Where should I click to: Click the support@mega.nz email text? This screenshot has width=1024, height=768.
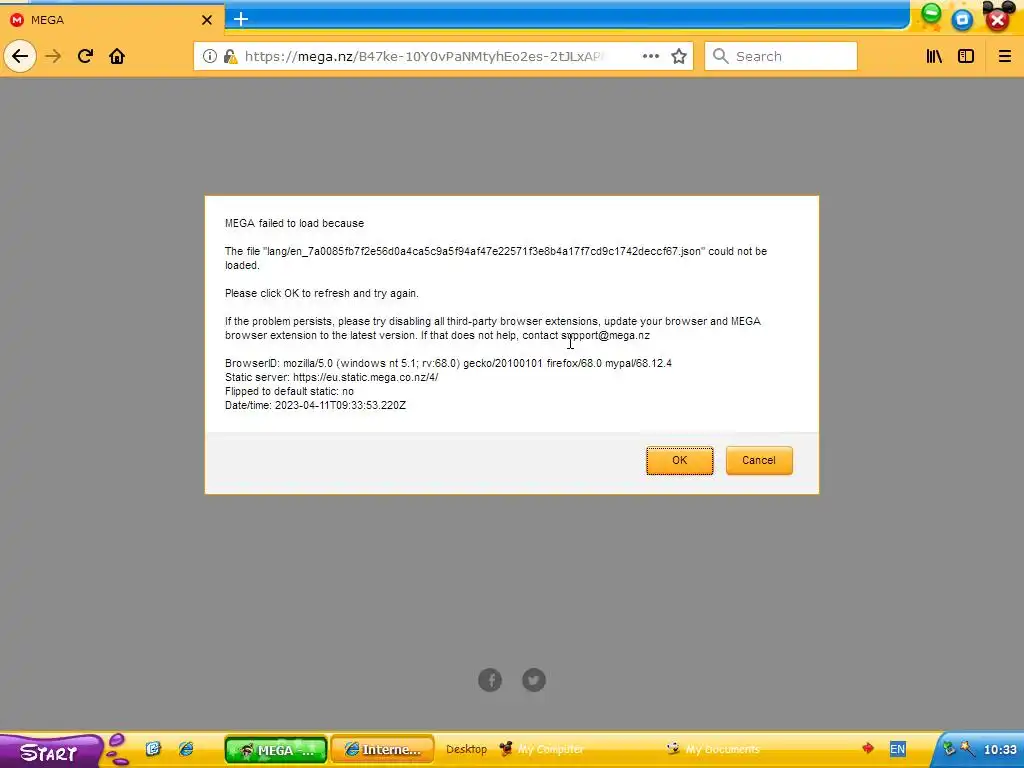point(605,336)
